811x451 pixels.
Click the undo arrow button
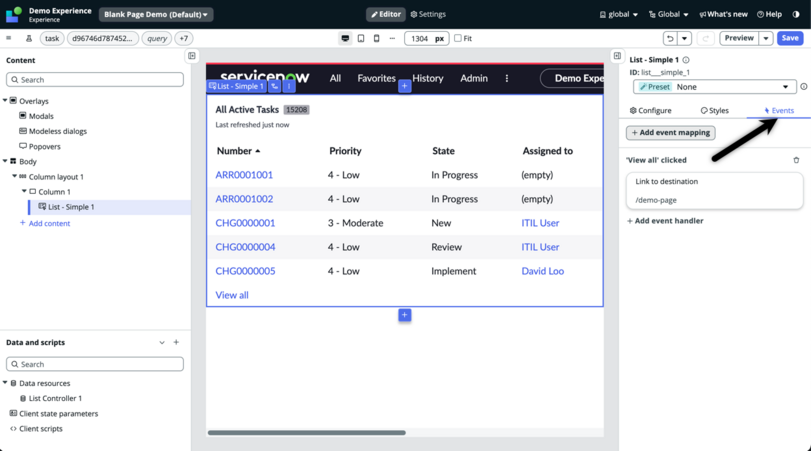pyautogui.click(x=670, y=38)
